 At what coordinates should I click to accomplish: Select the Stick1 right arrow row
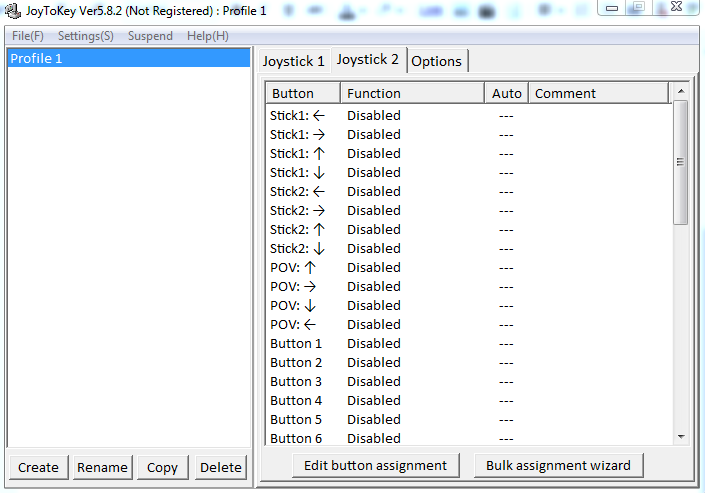tap(468, 134)
